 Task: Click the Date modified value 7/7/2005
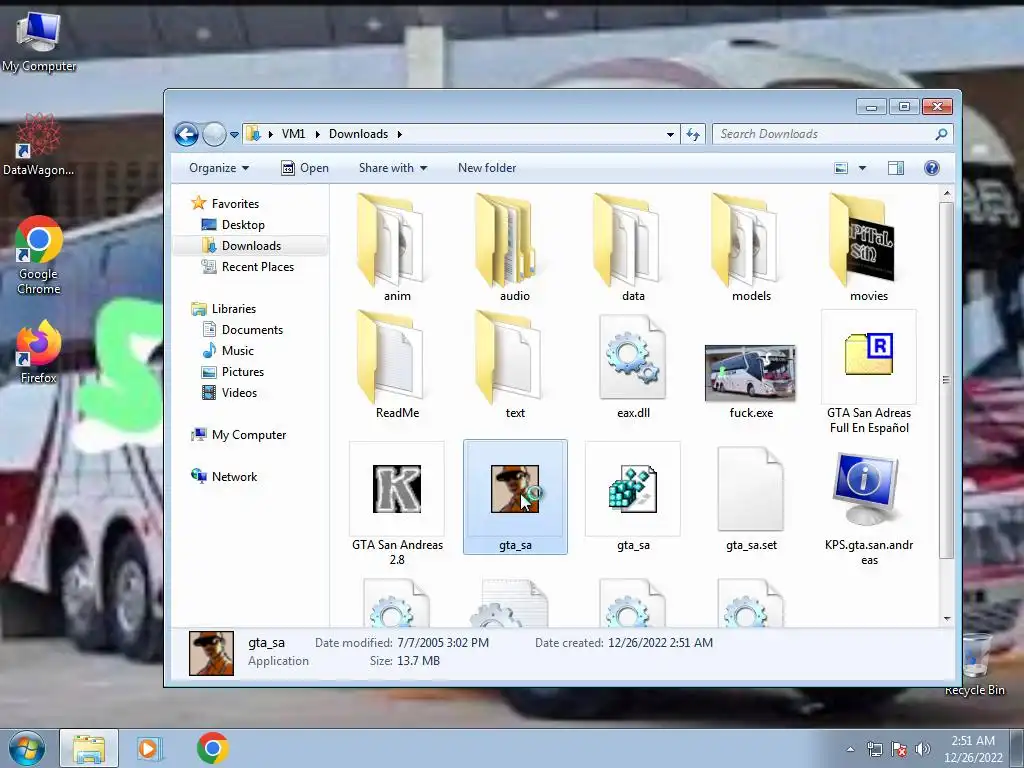coord(443,643)
